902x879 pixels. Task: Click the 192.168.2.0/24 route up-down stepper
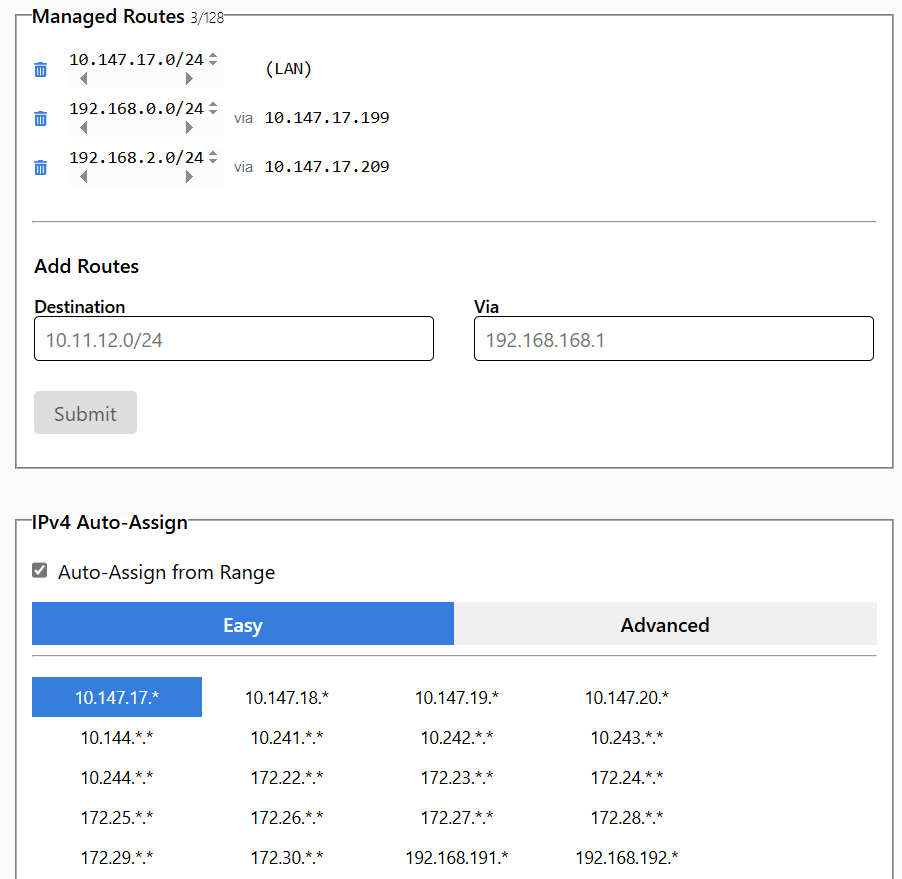tap(213, 158)
